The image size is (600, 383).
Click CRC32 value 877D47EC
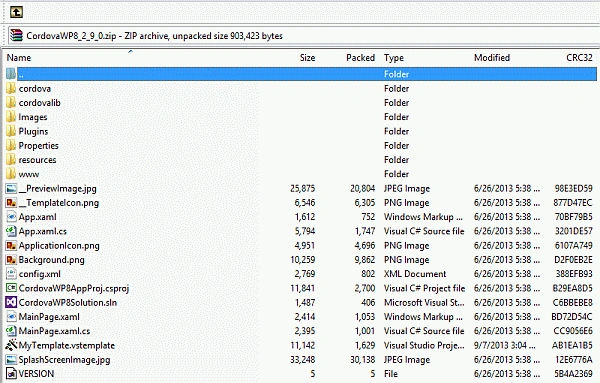[573, 203]
